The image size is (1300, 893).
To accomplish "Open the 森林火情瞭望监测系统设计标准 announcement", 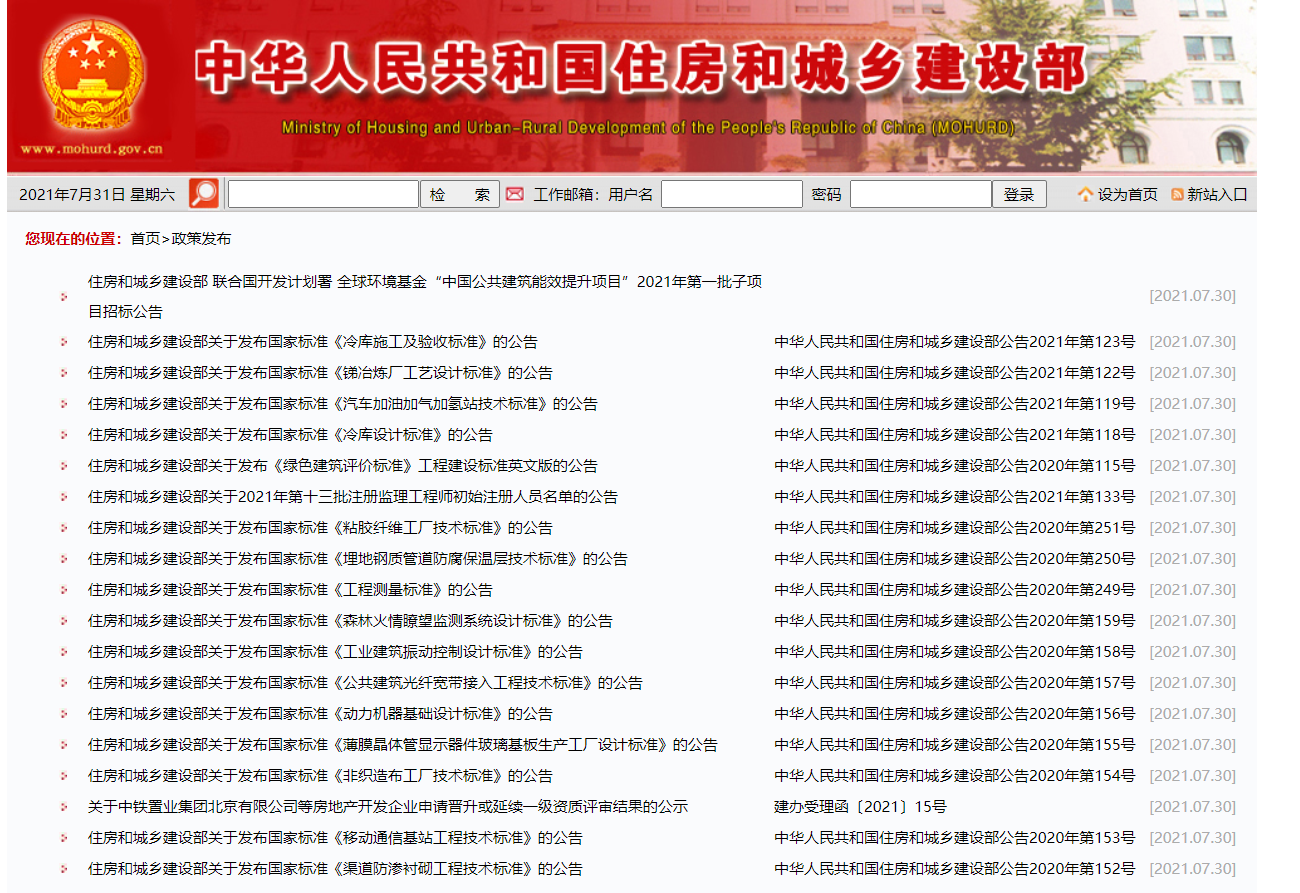I will pyautogui.click(x=350, y=621).
